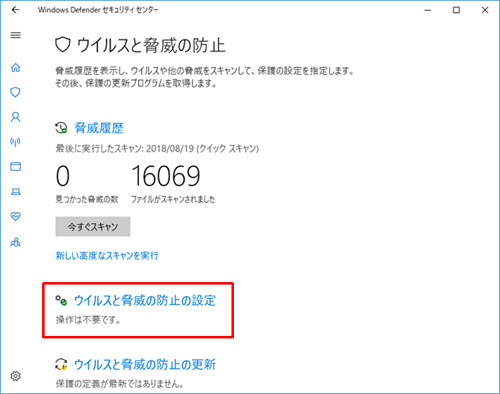Viewport: 500px width, 394px height.
Task: Go back with the back arrow
Action: [x=15, y=10]
